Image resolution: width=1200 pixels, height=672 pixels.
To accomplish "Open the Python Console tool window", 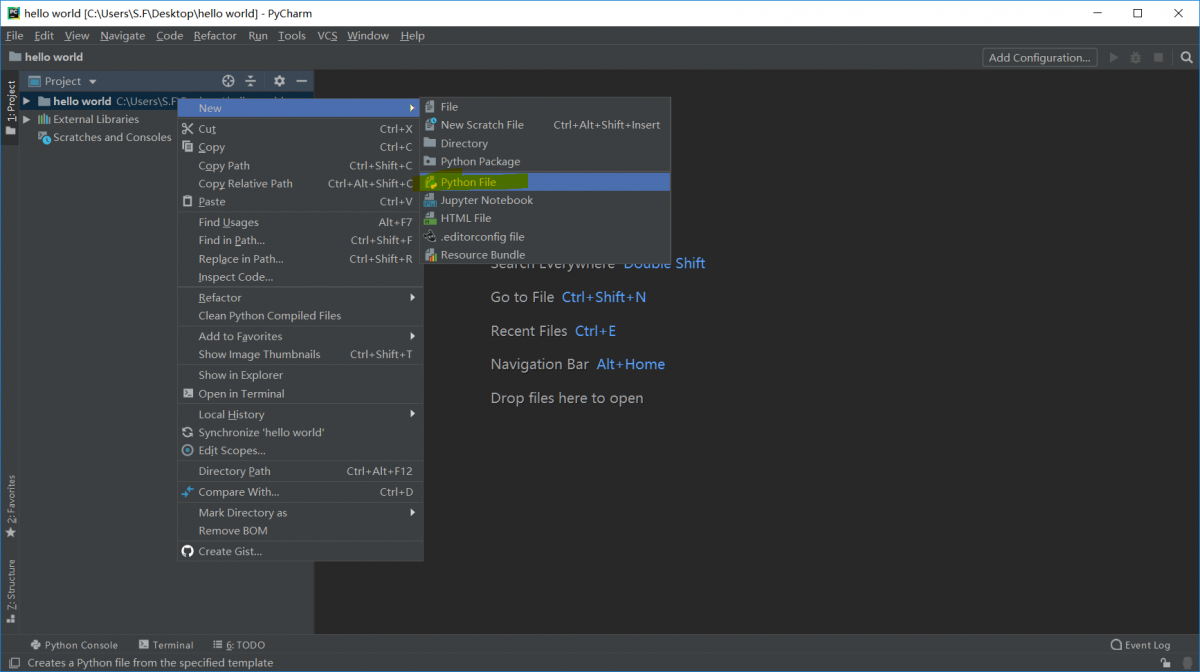I will tap(74, 645).
